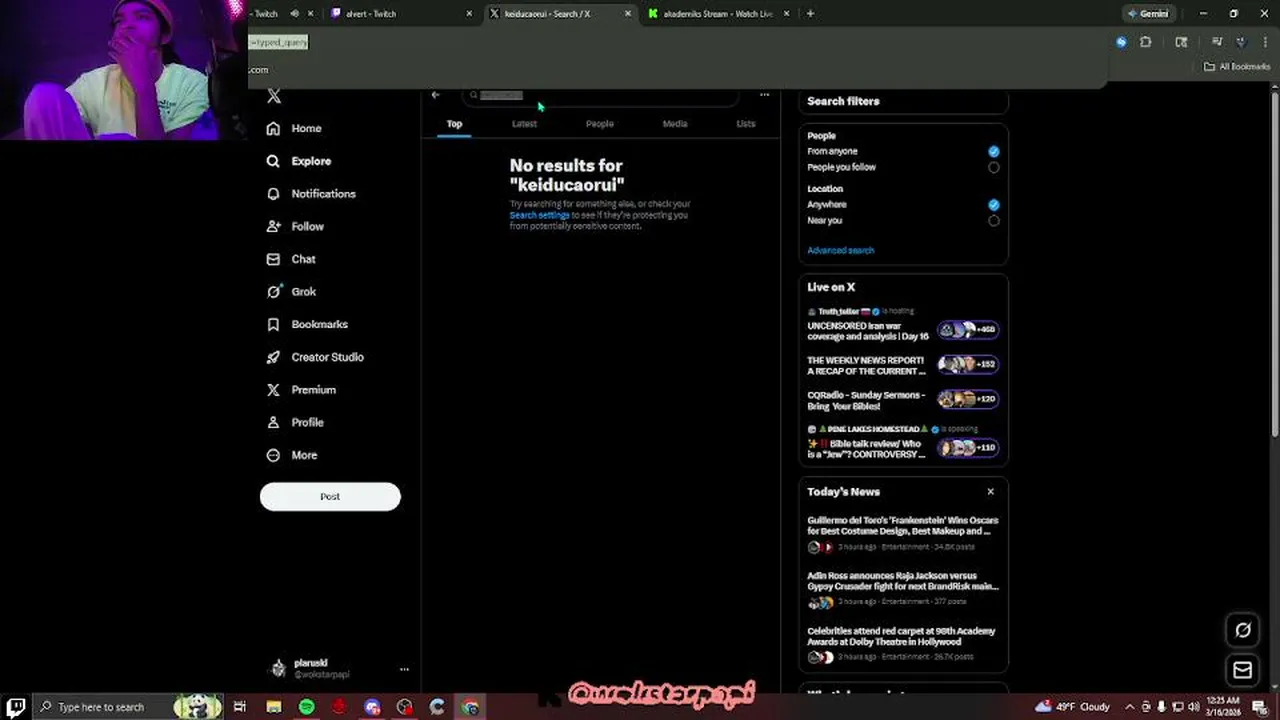
Task: Switch to the Lists tab
Action: click(x=746, y=124)
